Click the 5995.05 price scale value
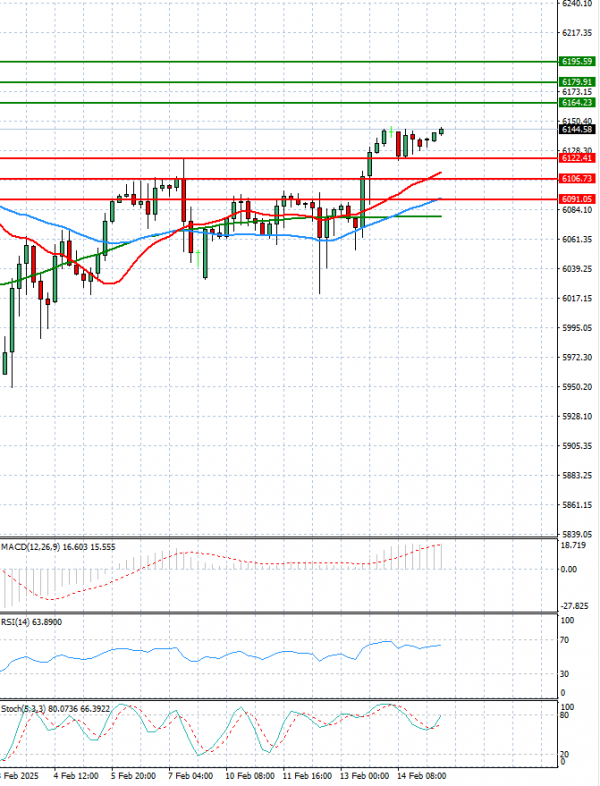 click(577, 328)
